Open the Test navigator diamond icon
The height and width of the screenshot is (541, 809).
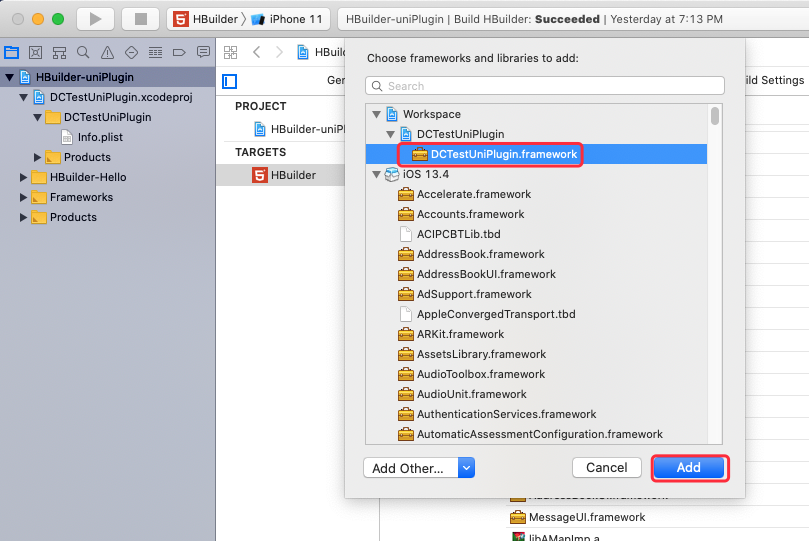[132, 52]
